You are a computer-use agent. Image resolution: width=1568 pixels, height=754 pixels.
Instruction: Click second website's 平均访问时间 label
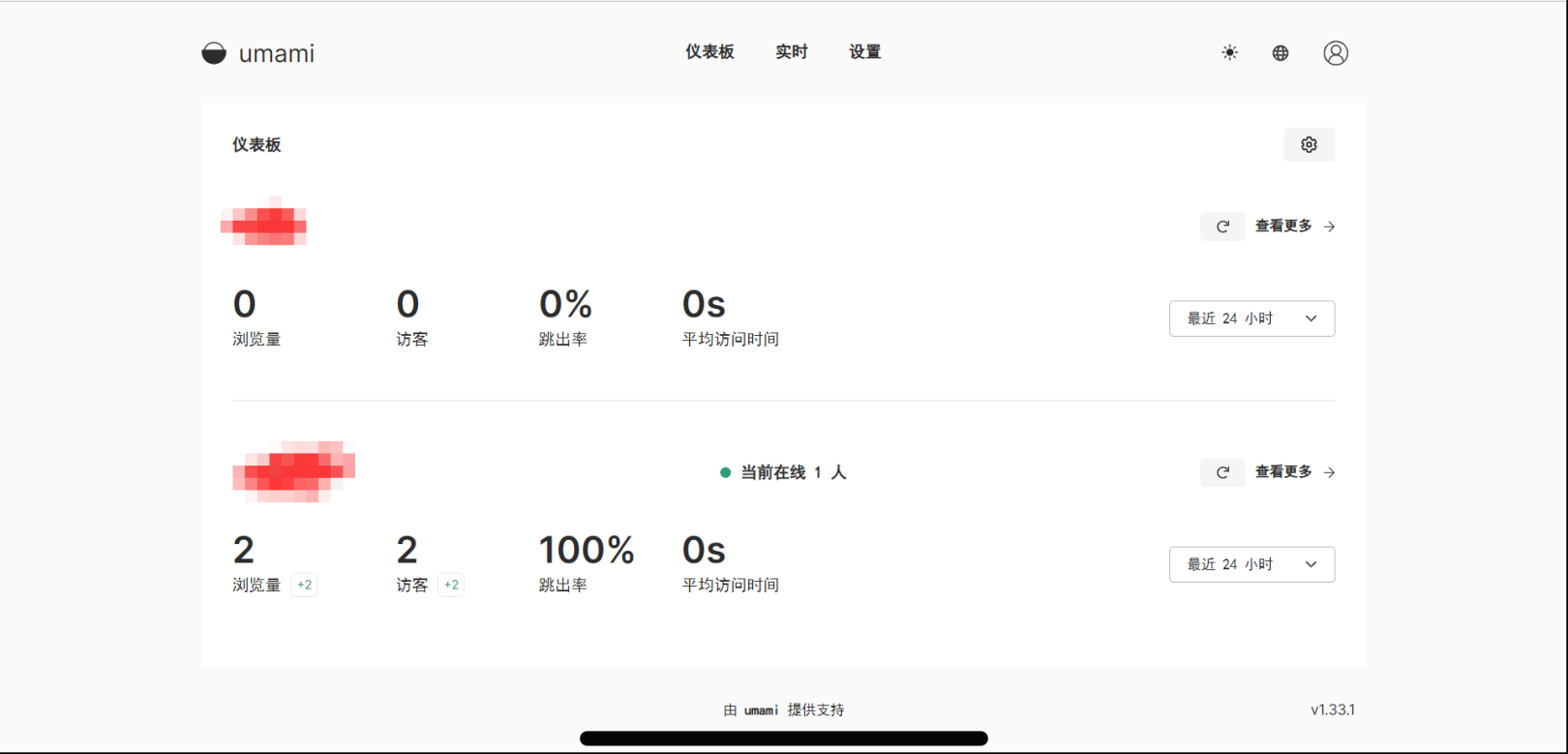(731, 585)
